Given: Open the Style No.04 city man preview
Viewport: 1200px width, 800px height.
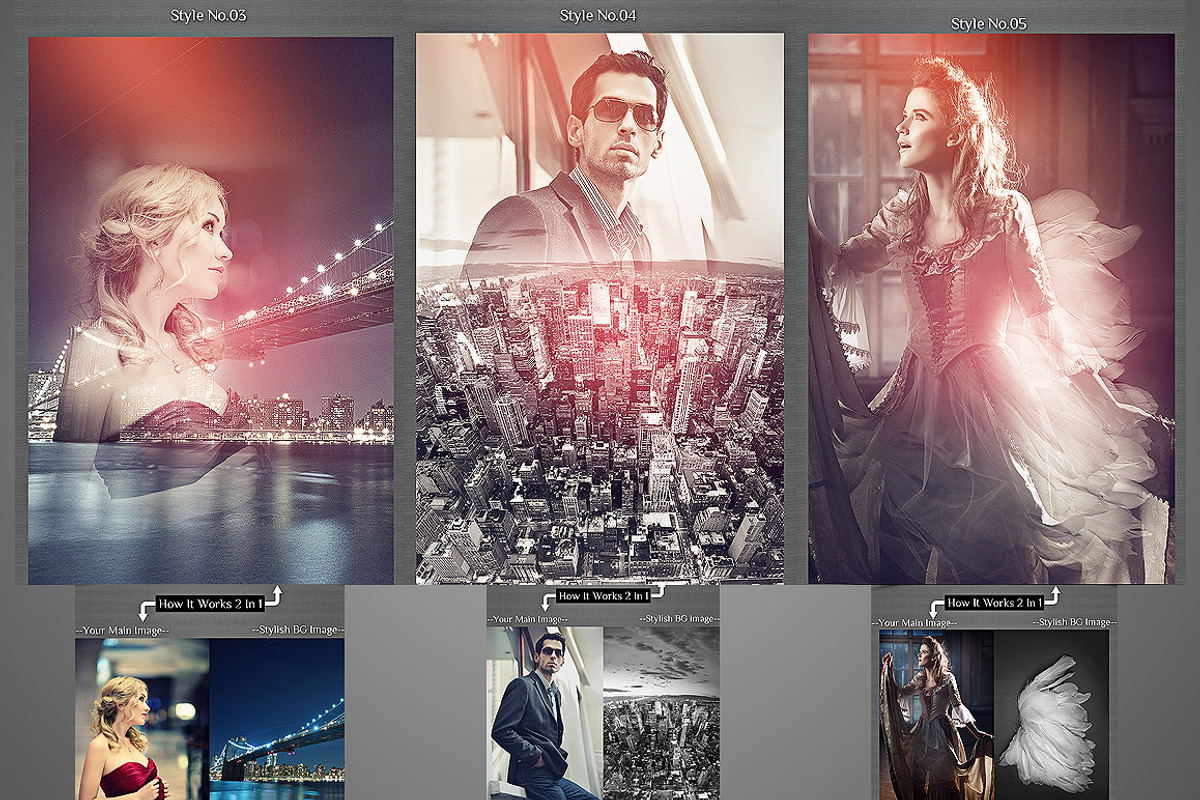Looking at the screenshot, I should click(x=600, y=309).
